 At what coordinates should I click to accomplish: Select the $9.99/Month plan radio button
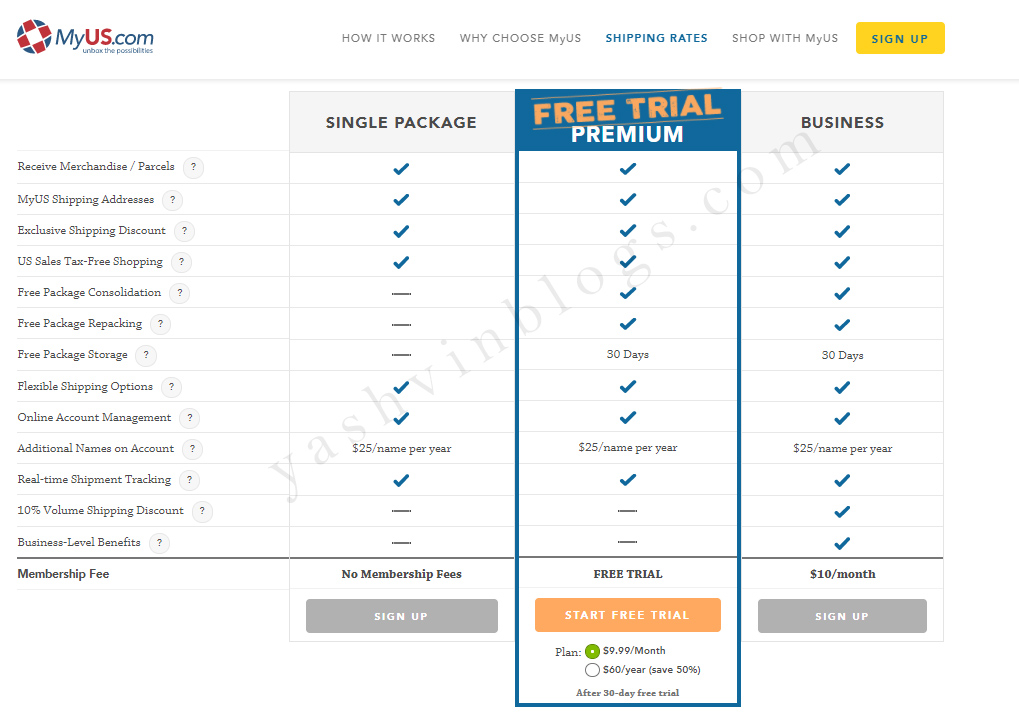592,651
